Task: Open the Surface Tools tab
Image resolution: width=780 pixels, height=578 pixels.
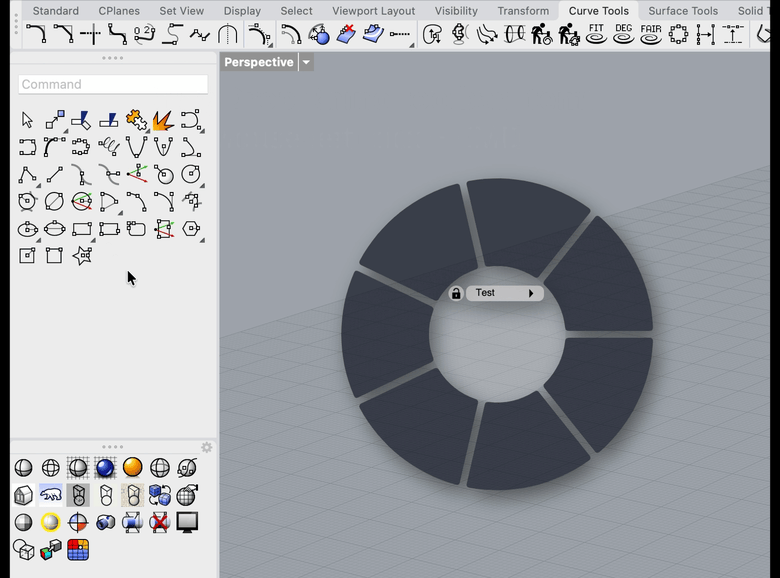Action: tap(683, 10)
